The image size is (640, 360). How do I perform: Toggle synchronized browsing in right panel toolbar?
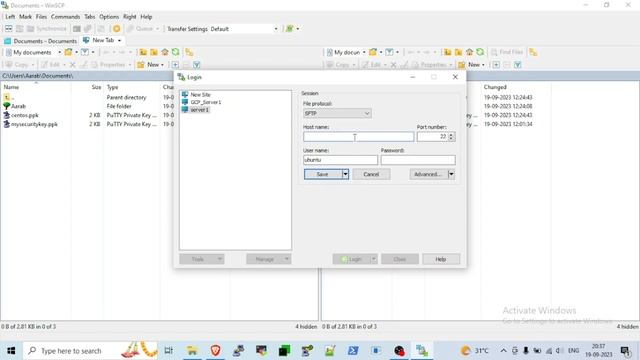[533, 52]
